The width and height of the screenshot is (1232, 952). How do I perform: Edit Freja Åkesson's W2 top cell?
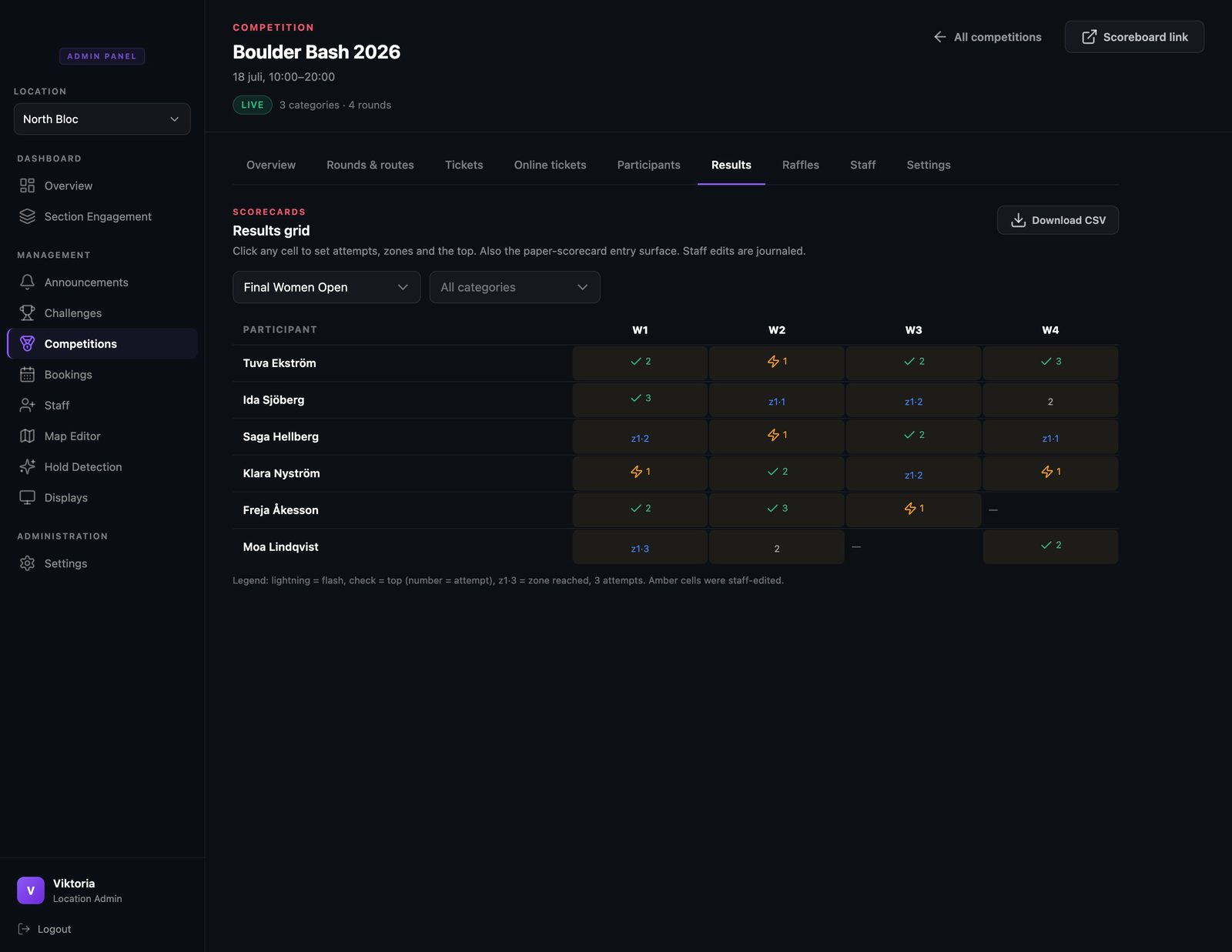coord(776,509)
